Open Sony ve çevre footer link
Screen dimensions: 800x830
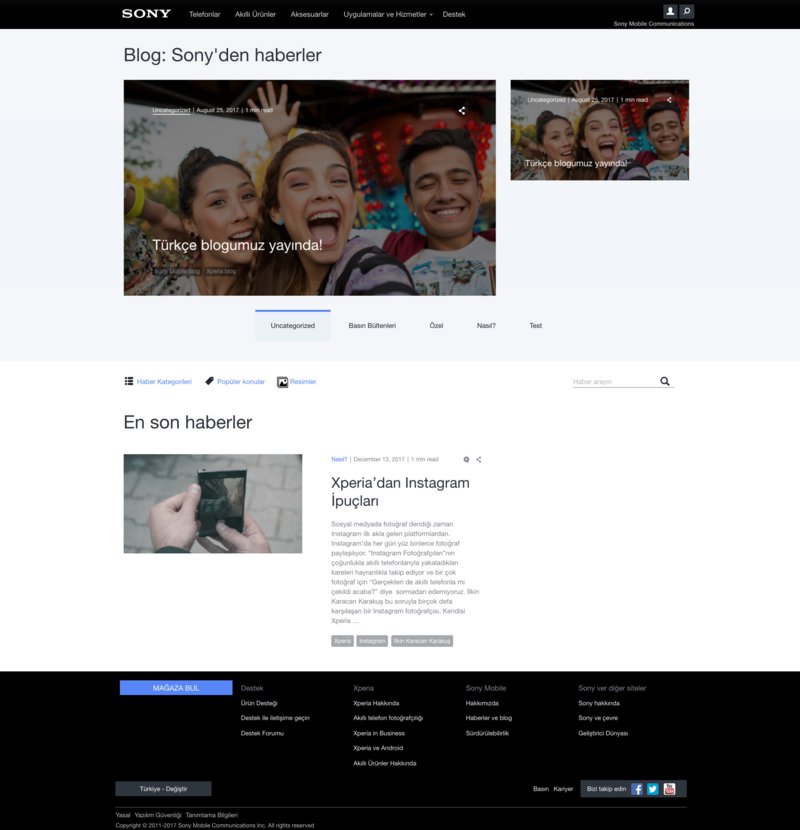598,718
